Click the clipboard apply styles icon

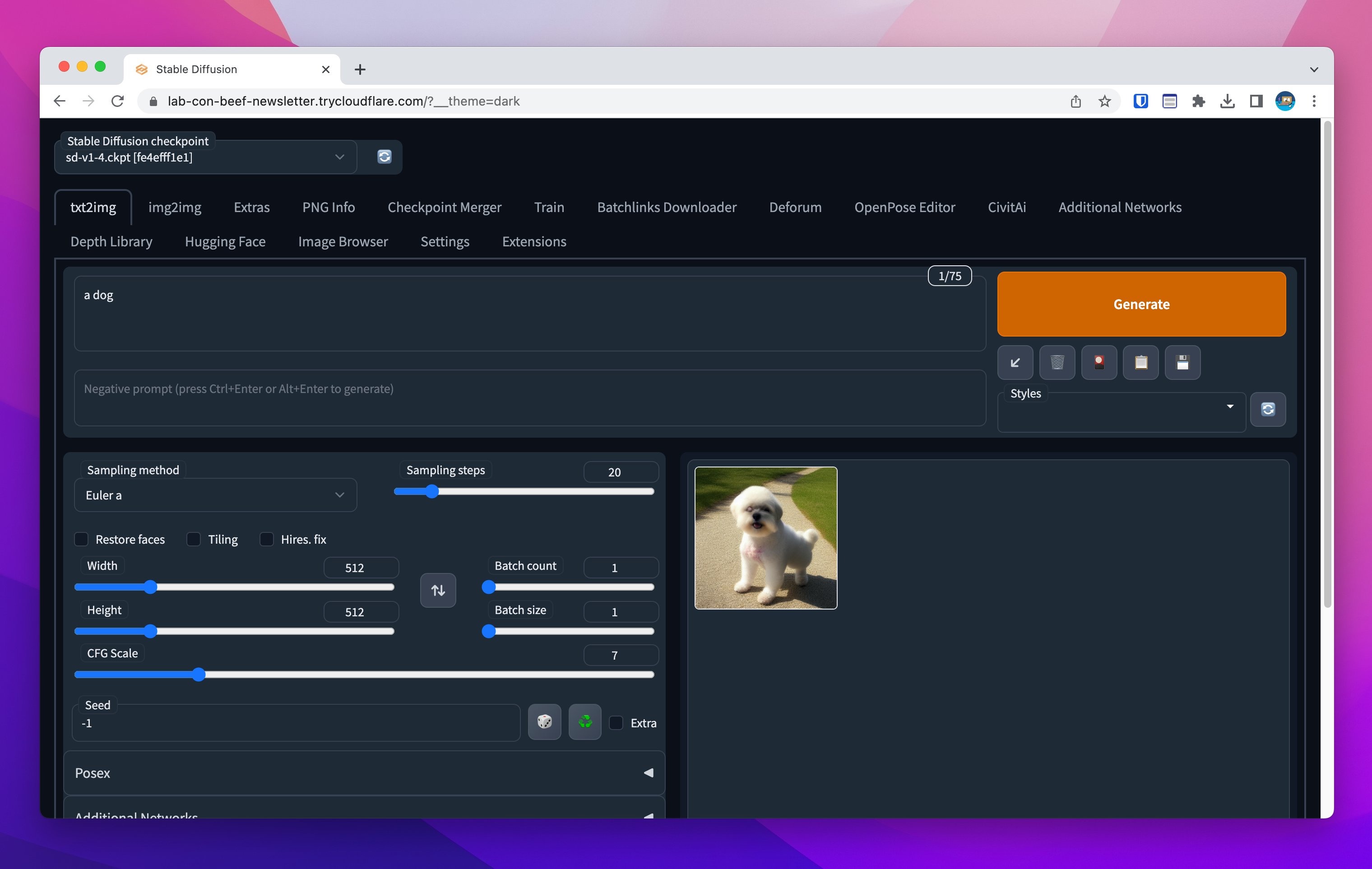pyautogui.click(x=1140, y=362)
